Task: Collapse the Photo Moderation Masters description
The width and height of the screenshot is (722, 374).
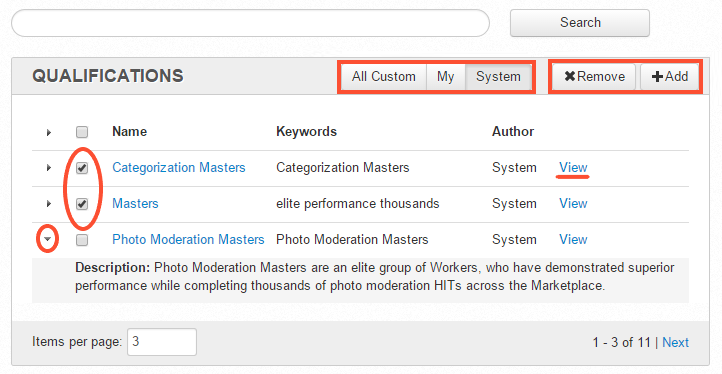Action: pos(47,240)
